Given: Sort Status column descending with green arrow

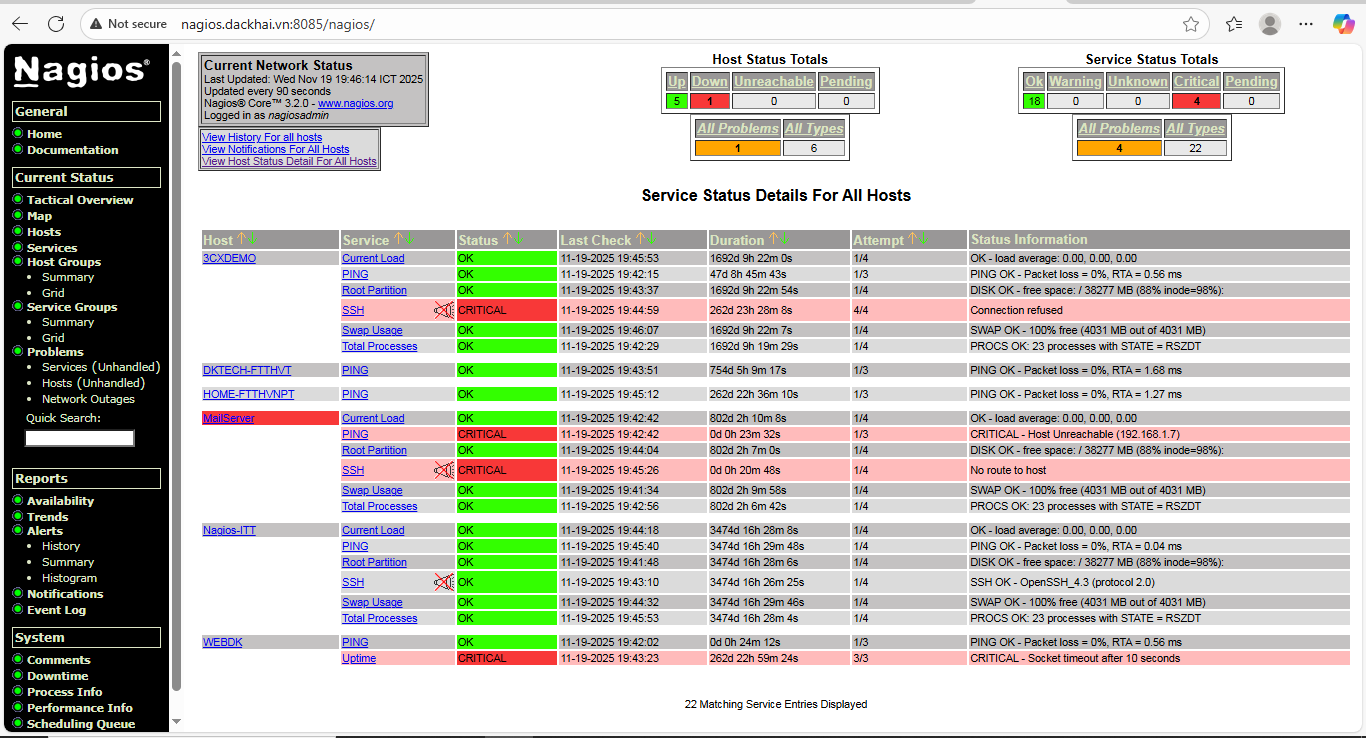Looking at the screenshot, I should click(520, 239).
